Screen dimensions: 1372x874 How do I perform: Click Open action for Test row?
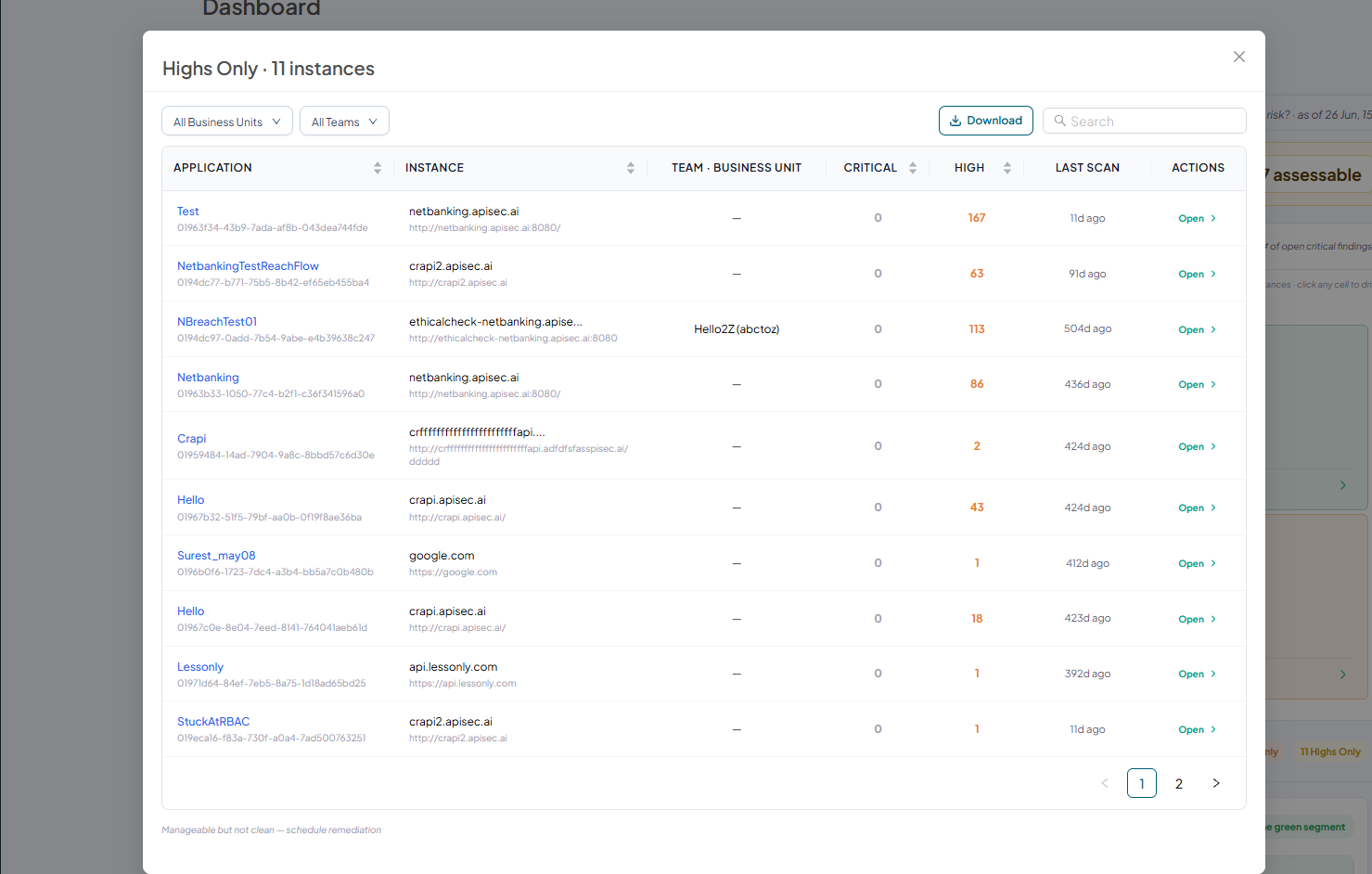coord(1197,219)
